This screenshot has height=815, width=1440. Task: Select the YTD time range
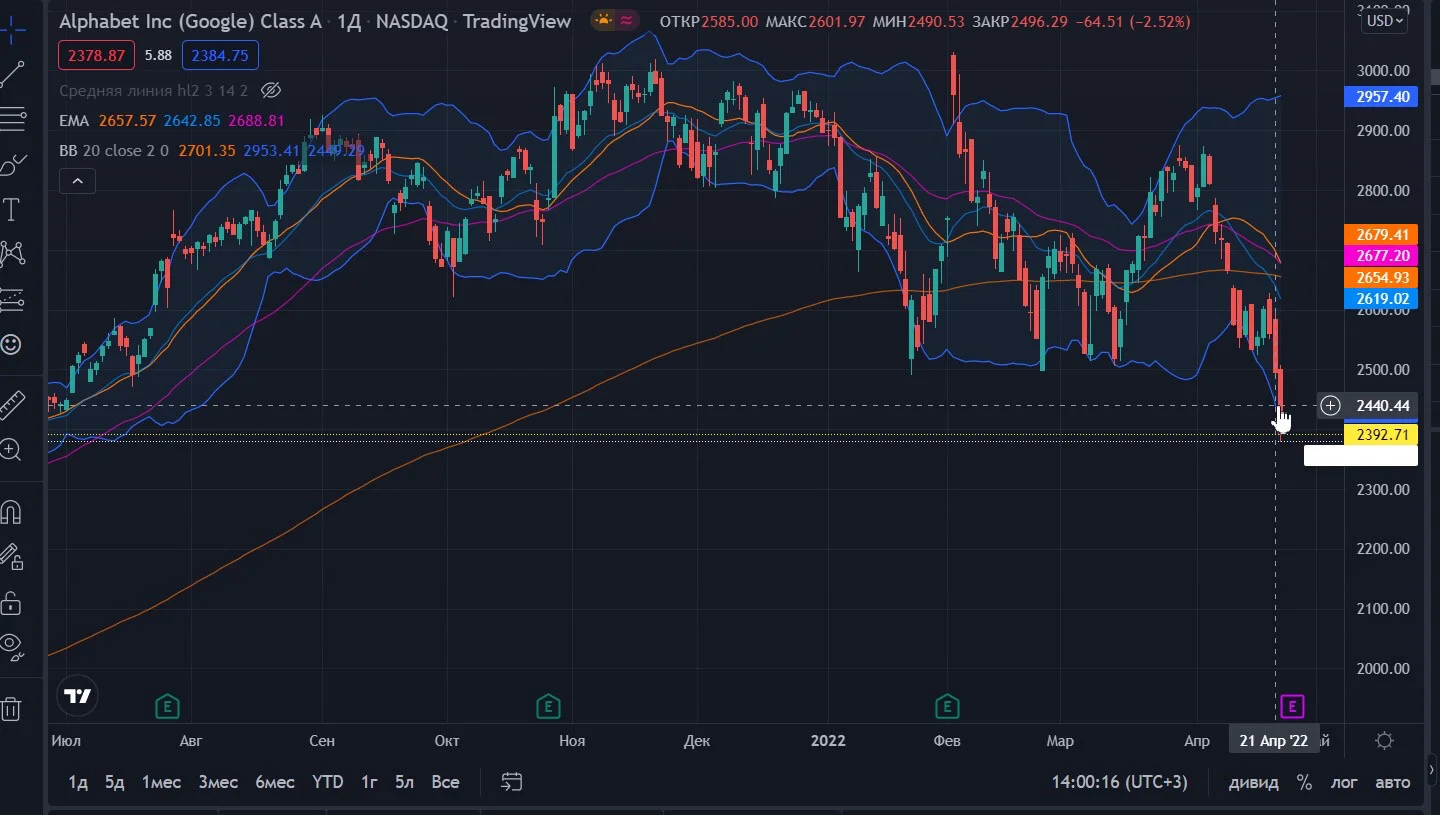coord(327,782)
